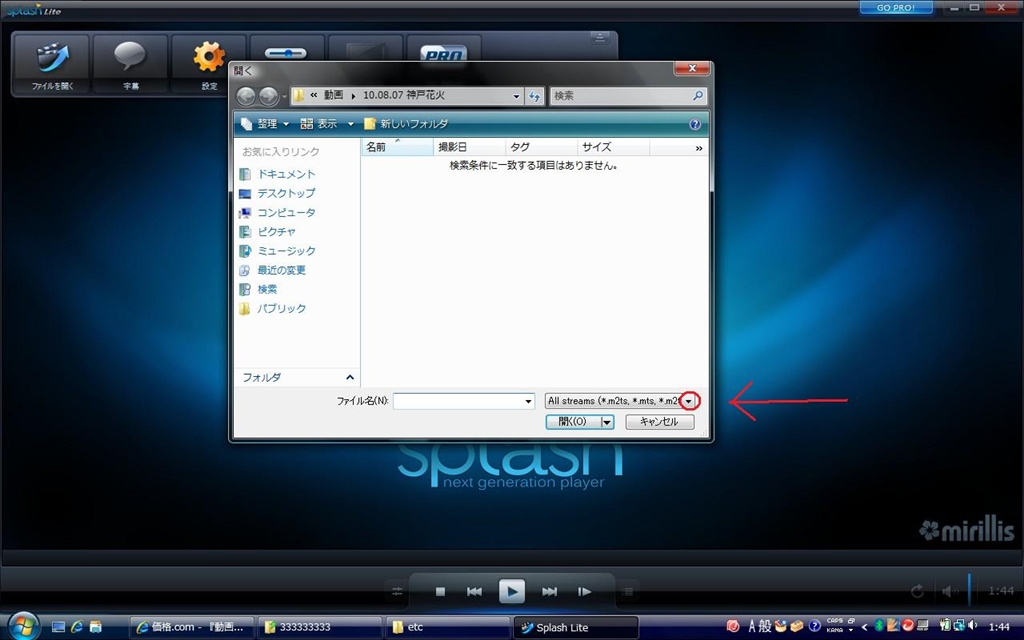Open デスクトップ in favorite links
Image resolution: width=1024 pixels, height=640 pixels.
278,193
